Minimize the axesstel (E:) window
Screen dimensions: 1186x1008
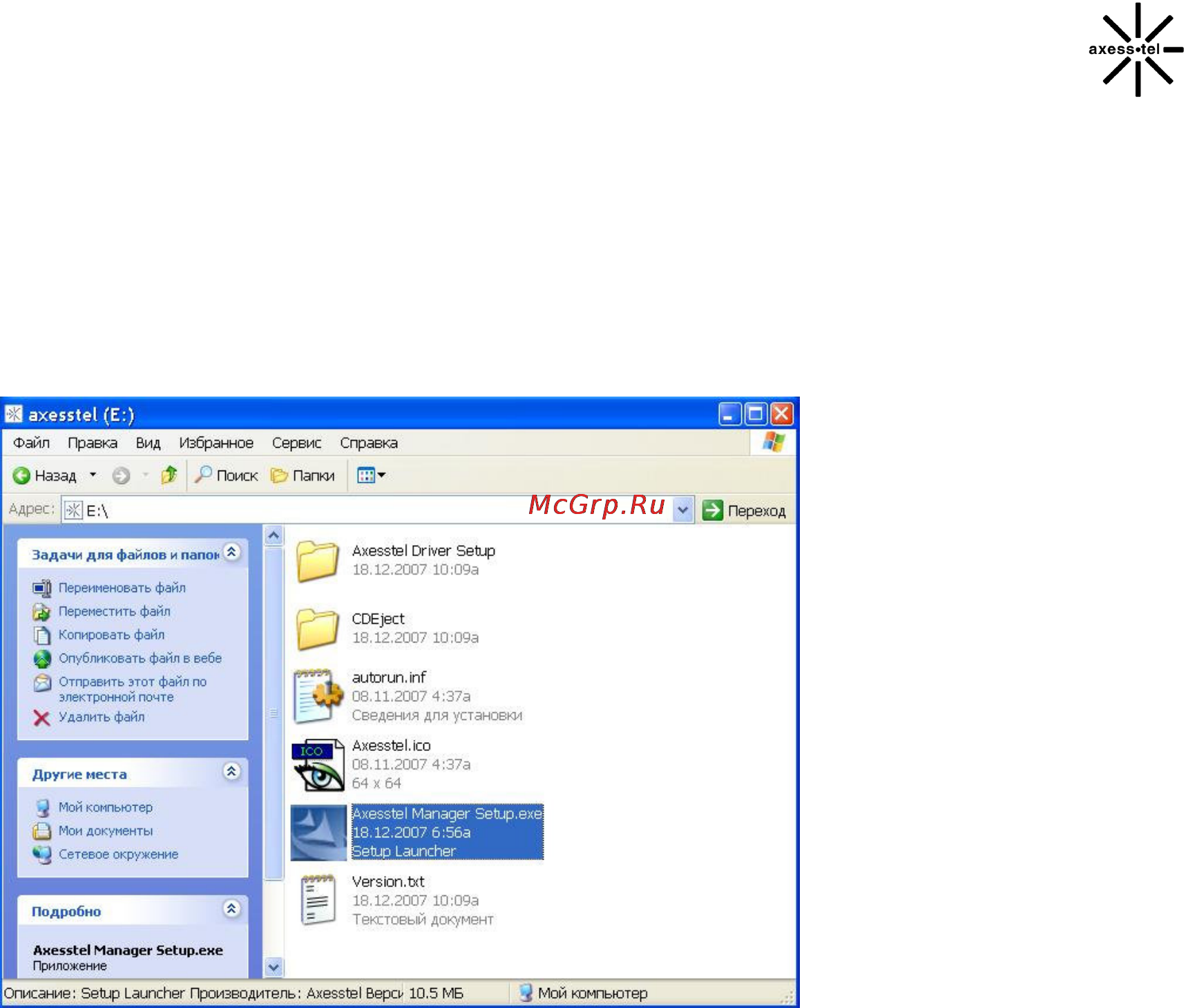pyautogui.click(x=729, y=414)
